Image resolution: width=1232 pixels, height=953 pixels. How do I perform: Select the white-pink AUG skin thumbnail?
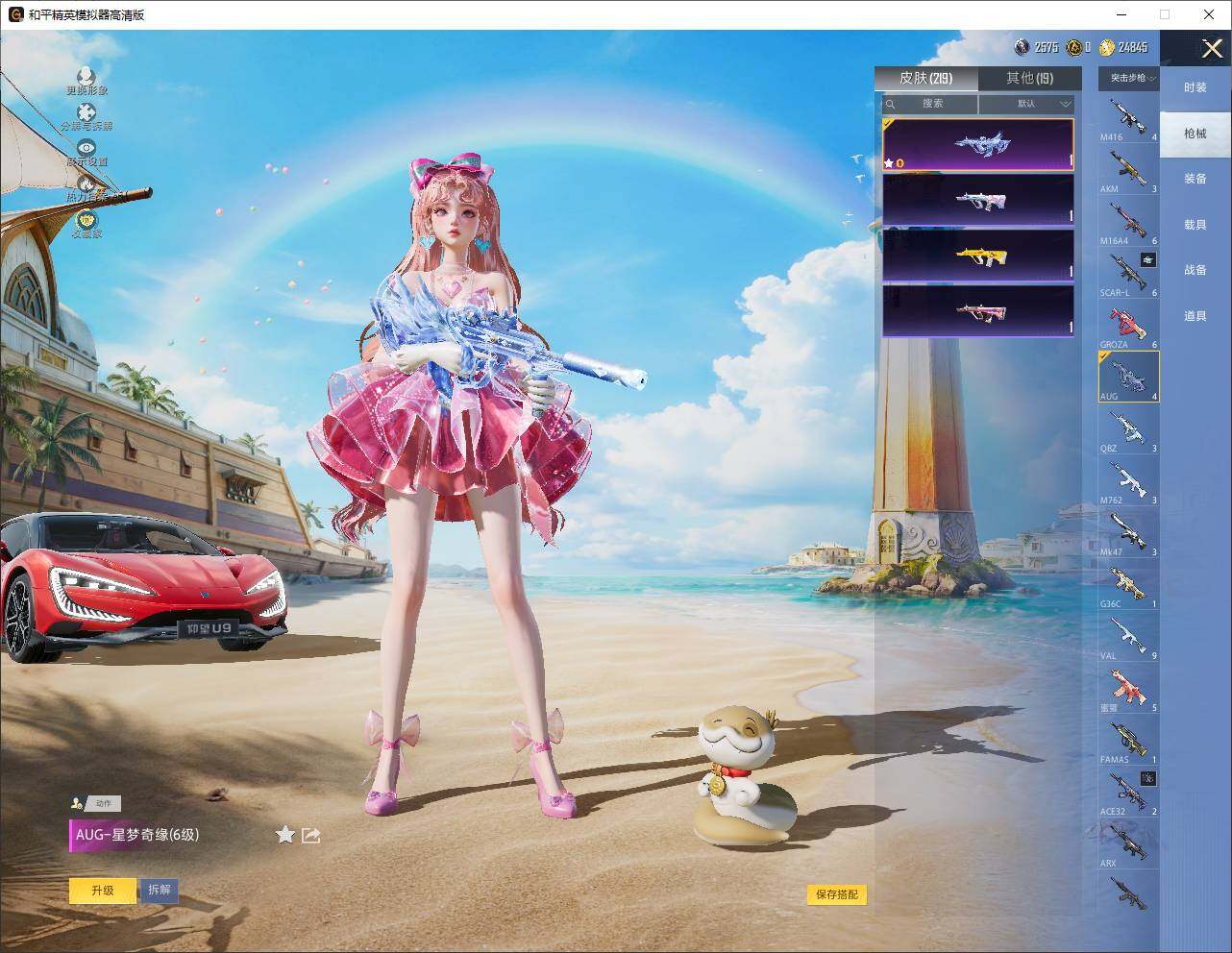point(978,200)
